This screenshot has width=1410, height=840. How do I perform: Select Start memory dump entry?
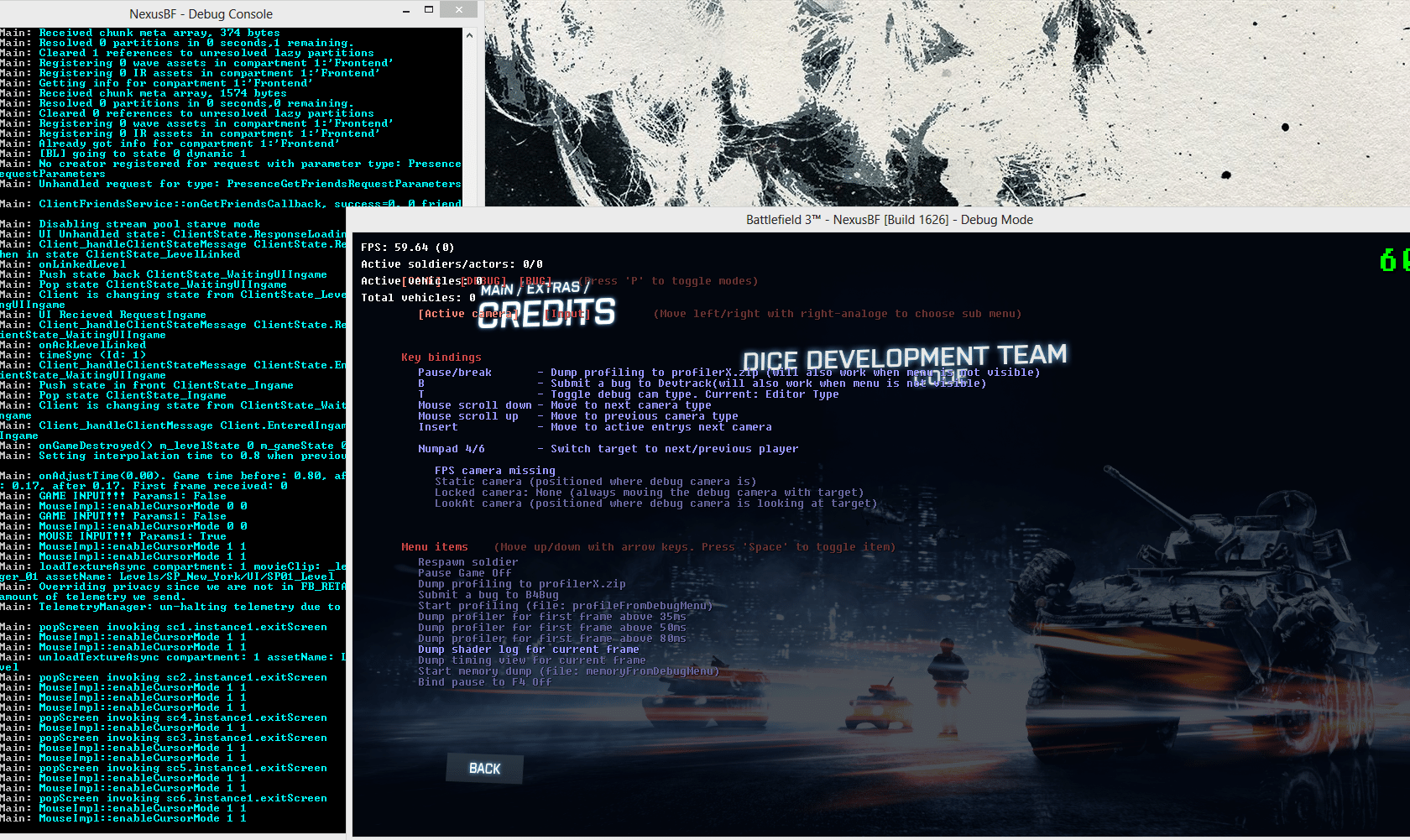[568, 671]
